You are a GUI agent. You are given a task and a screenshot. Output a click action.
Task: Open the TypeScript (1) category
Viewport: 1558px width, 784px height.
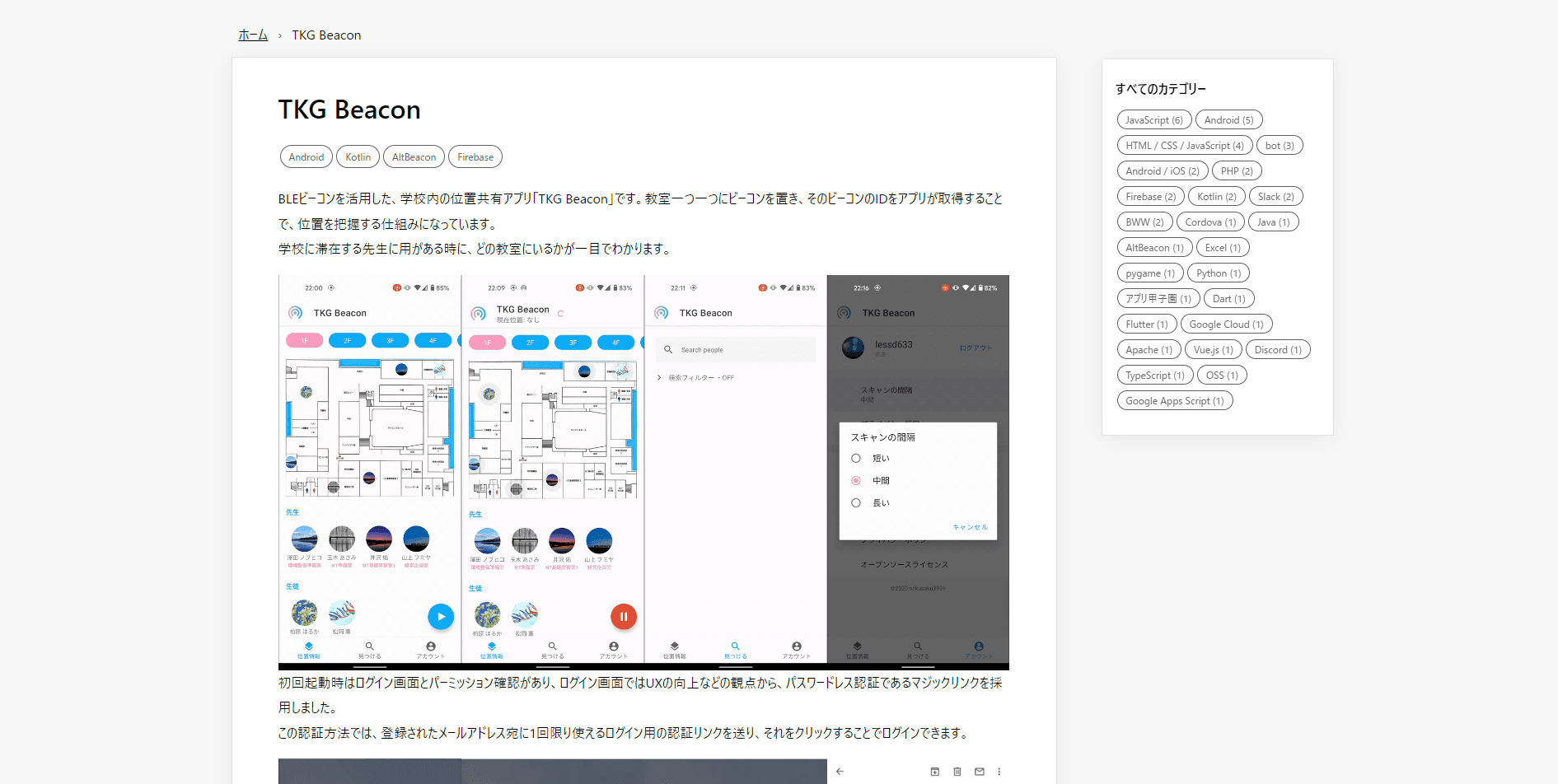point(1155,376)
